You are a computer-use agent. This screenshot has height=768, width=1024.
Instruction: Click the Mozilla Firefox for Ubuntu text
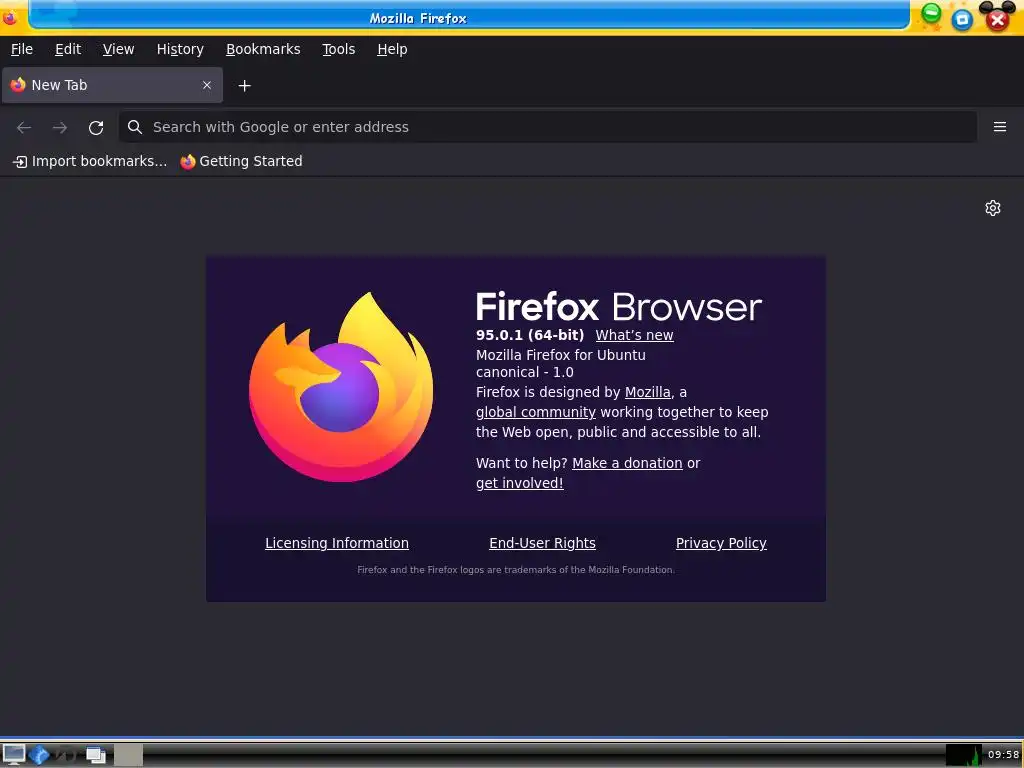point(560,355)
